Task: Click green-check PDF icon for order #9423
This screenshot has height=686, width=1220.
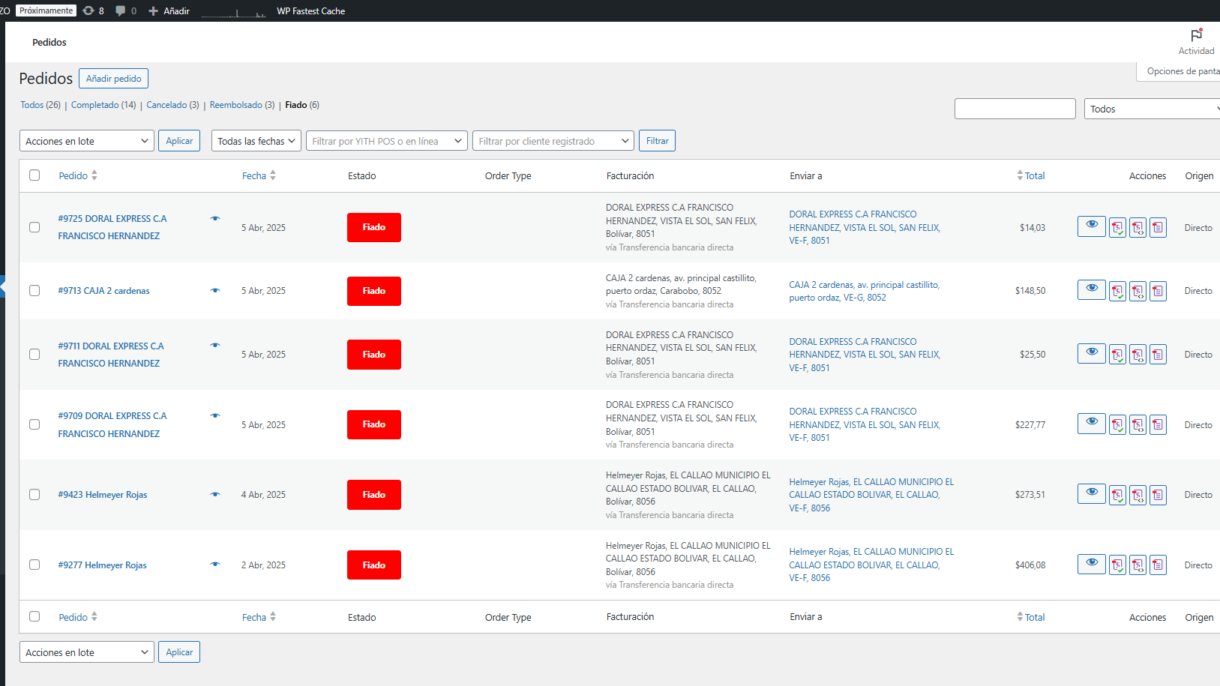Action: click(1118, 494)
